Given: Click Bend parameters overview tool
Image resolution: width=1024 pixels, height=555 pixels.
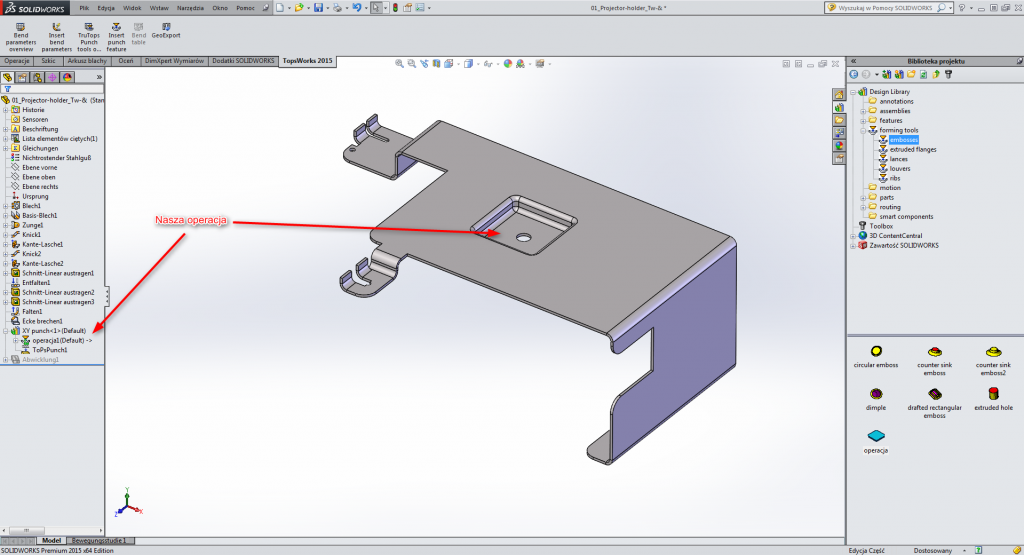Looking at the screenshot, I should pyautogui.click(x=20, y=30).
